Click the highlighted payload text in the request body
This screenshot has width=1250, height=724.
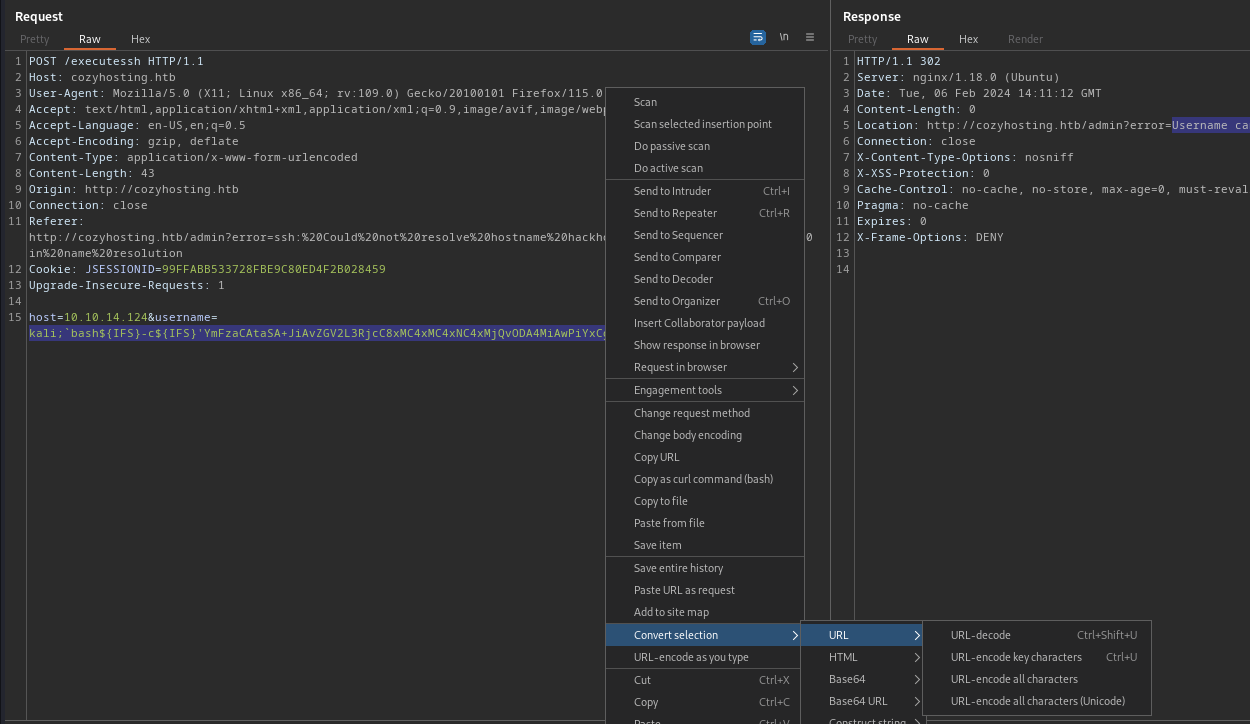(x=317, y=333)
